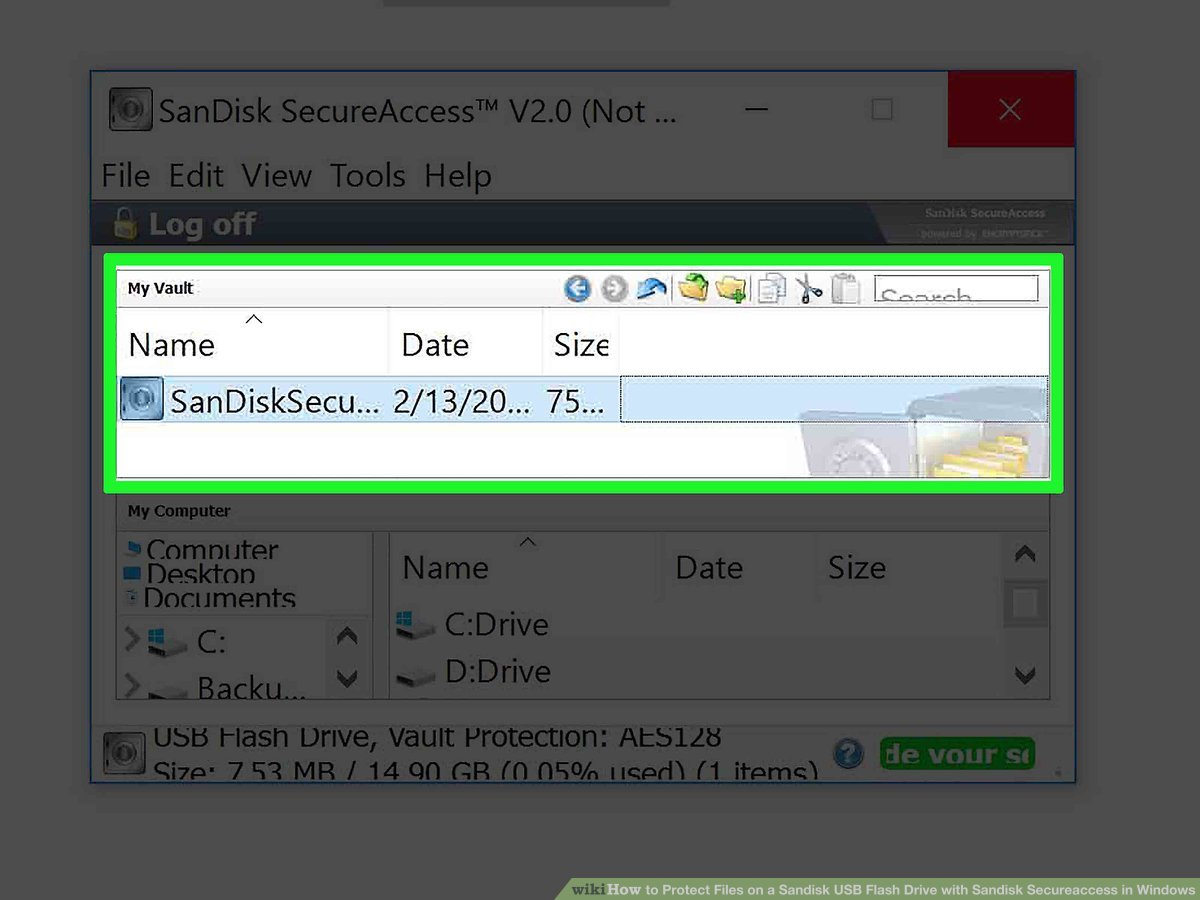Image resolution: width=1200 pixels, height=900 pixels.
Task: Select Computer in the folder tree
Action: click(212, 549)
